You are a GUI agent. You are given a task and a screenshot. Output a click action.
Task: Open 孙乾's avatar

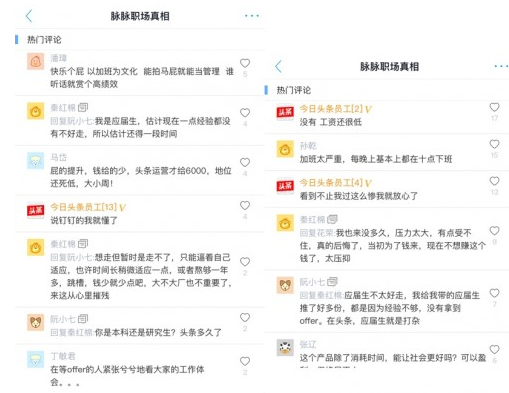click(285, 149)
